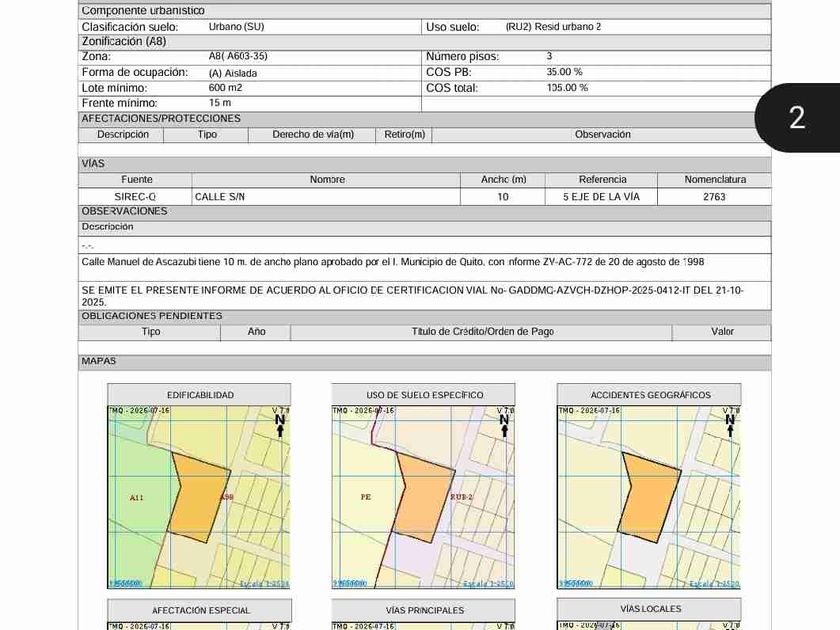Select the road width cell '10'

point(502,197)
